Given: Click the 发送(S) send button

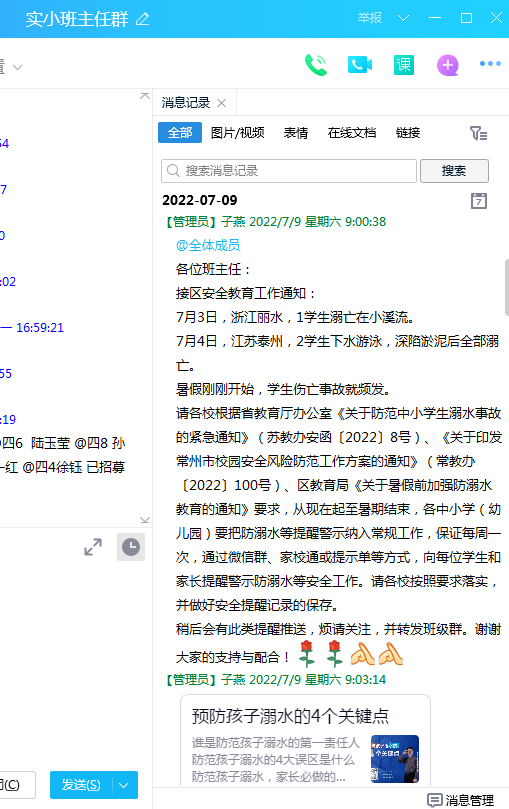Looking at the screenshot, I should click(81, 785).
